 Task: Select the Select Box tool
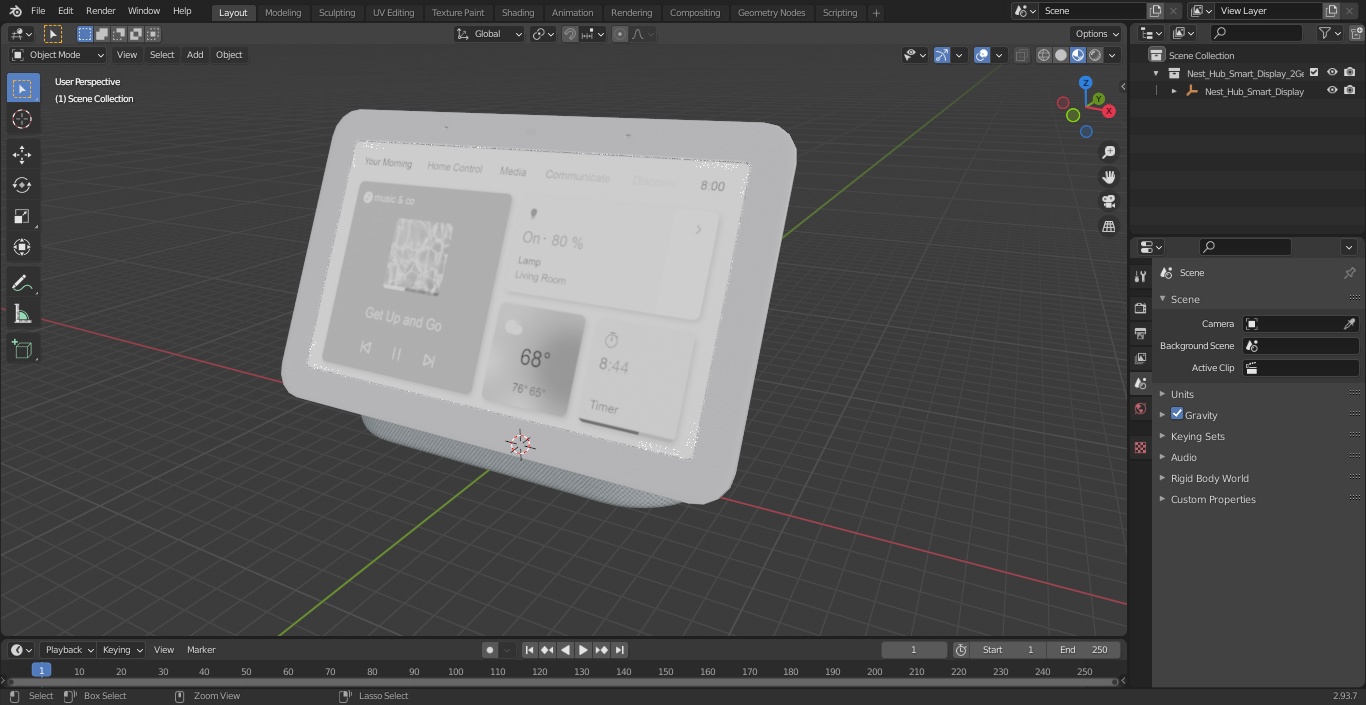(x=22, y=89)
